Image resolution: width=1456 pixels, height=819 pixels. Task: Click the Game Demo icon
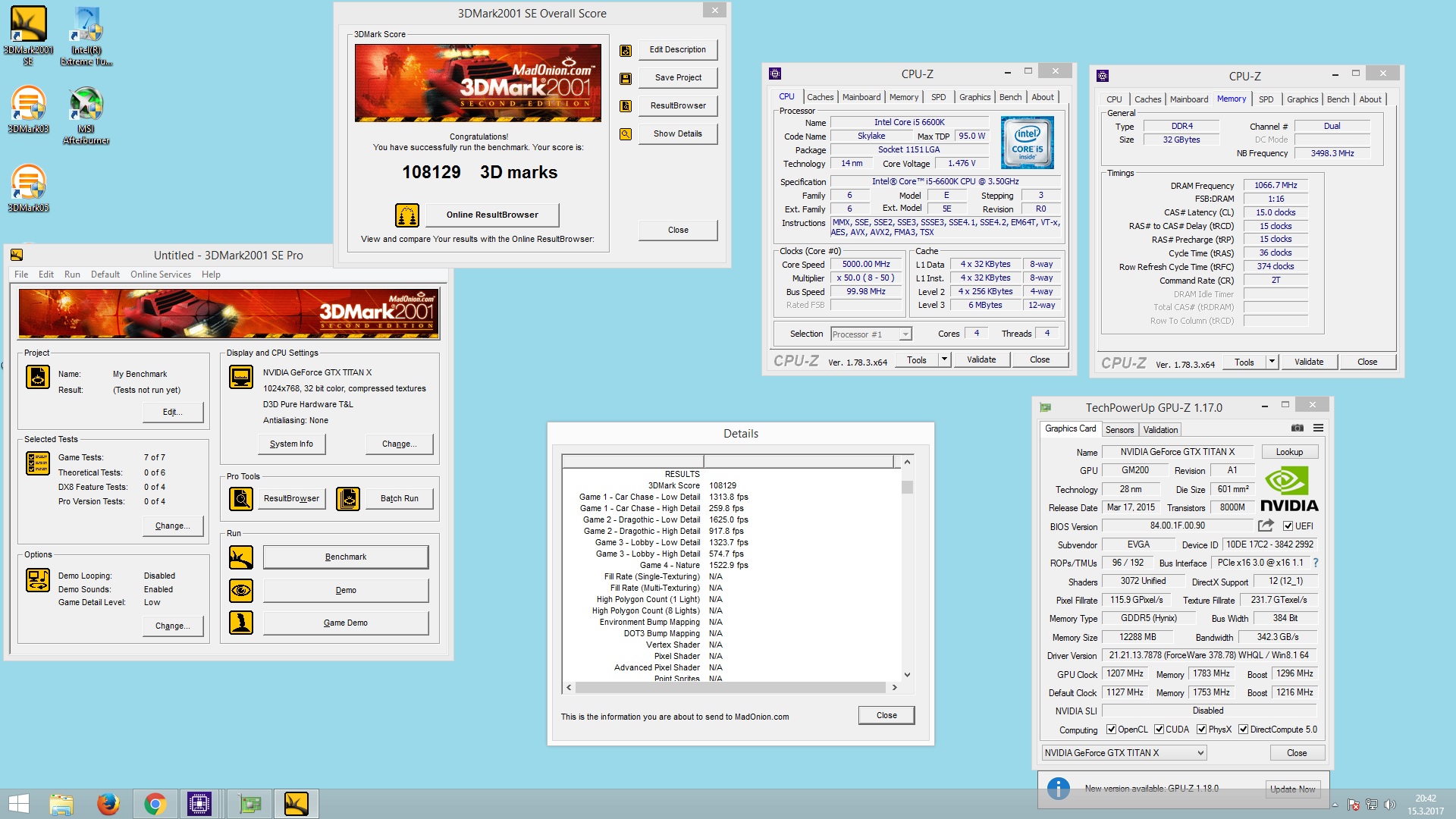pyautogui.click(x=241, y=623)
